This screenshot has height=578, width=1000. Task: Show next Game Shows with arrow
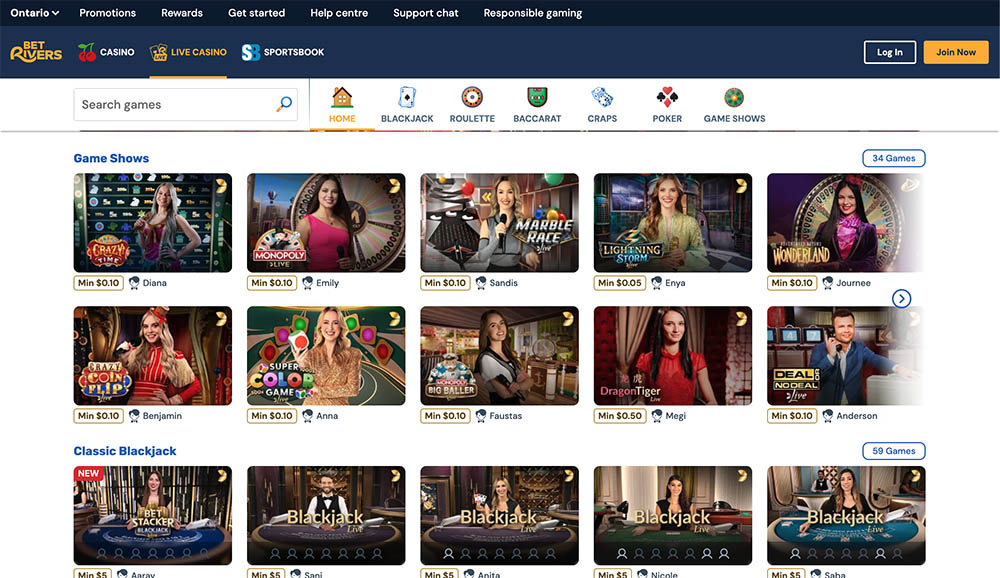(901, 299)
